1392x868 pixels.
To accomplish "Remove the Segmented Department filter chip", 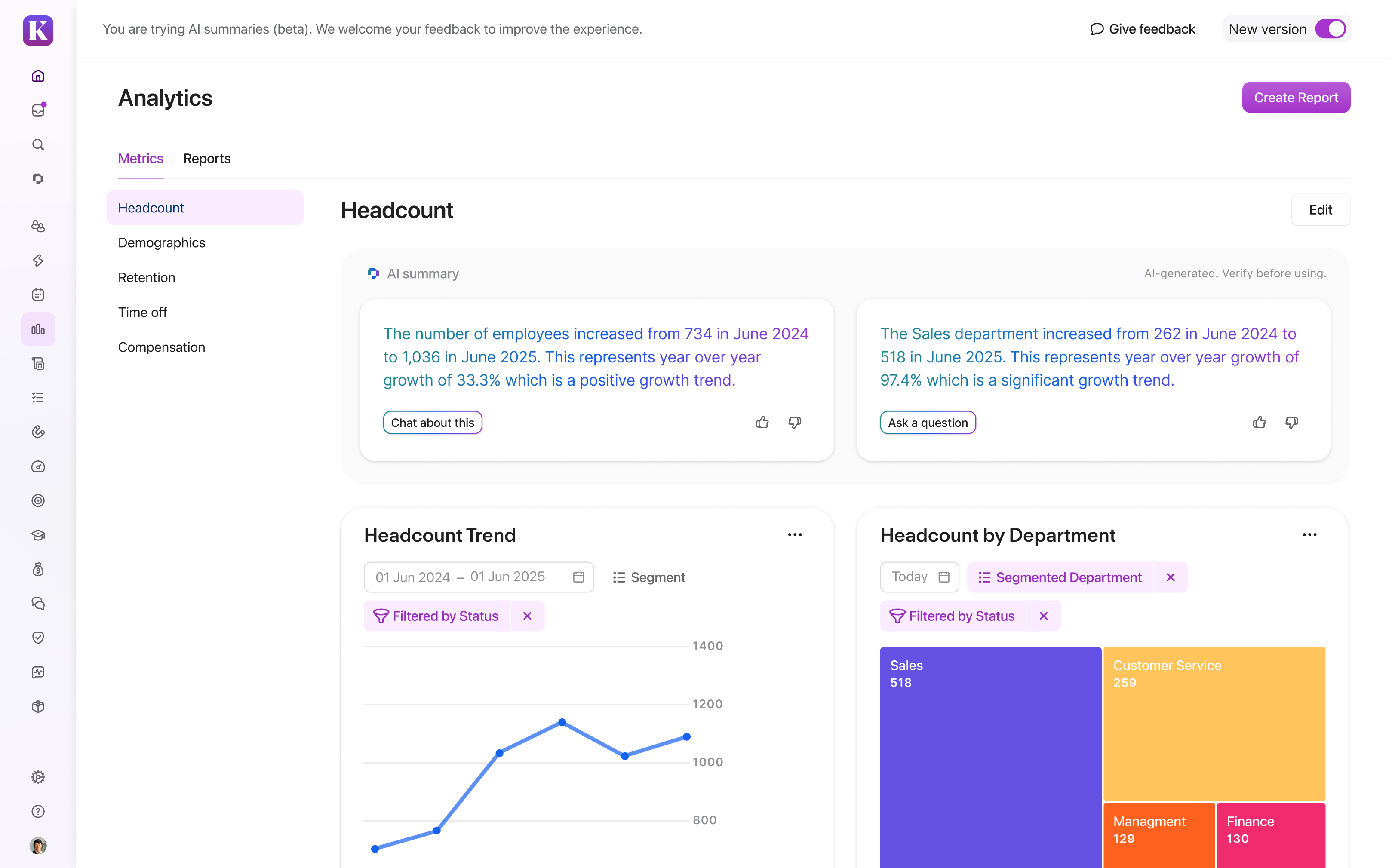I will [1171, 577].
